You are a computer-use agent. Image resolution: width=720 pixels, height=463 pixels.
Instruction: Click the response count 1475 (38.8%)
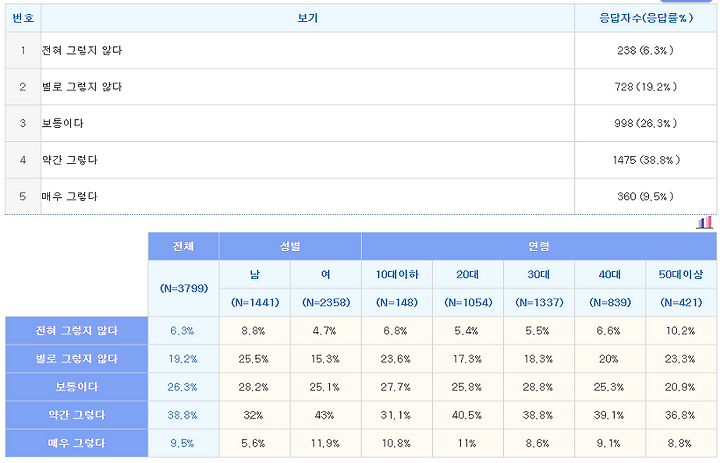coord(646,160)
